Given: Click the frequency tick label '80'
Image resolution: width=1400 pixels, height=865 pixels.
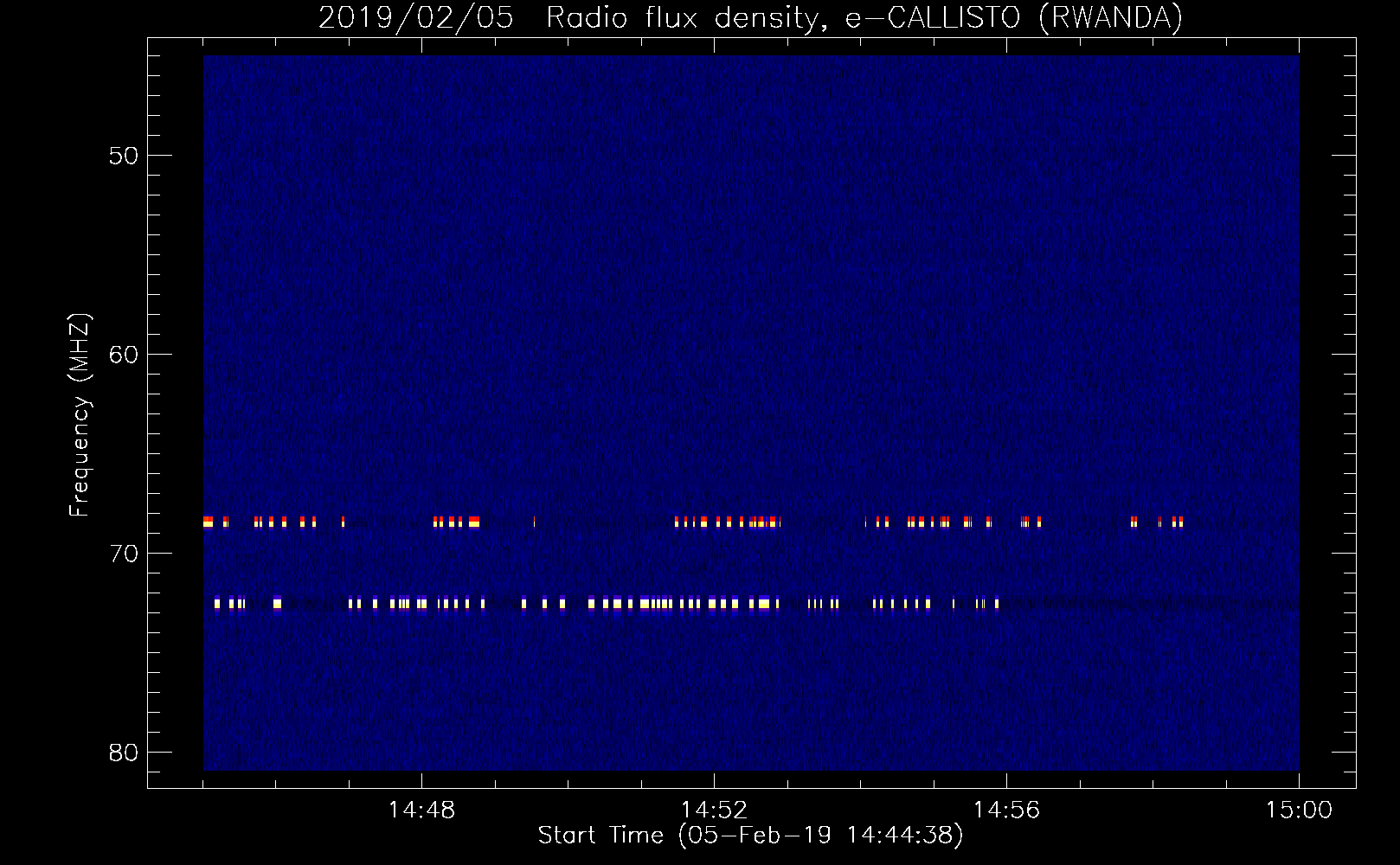Looking at the screenshot, I should [124, 753].
